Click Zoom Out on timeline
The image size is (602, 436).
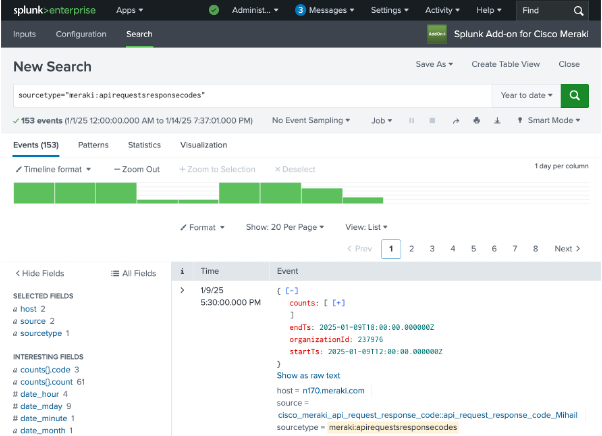pos(137,169)
